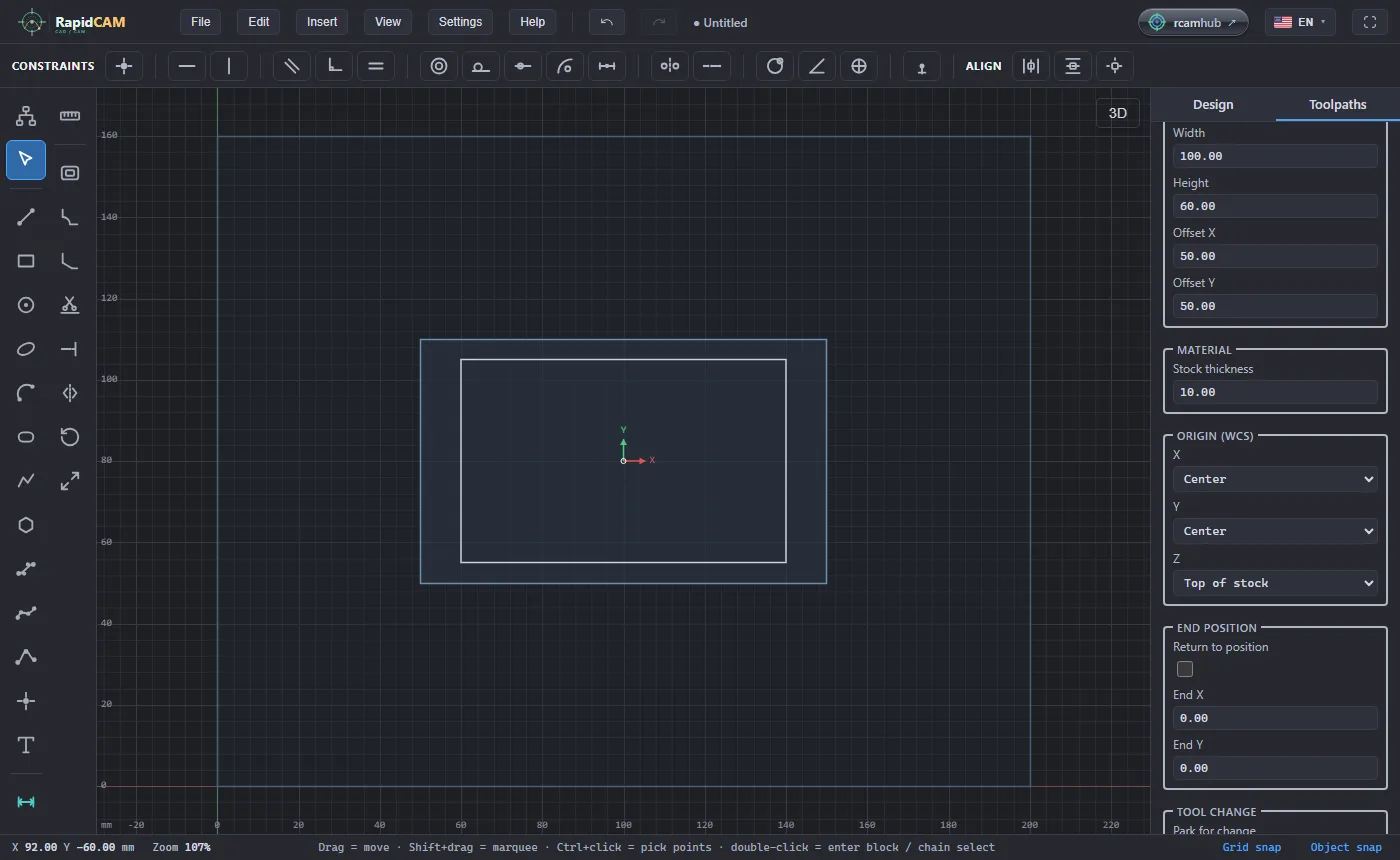
Task: Activate the Circle drawing tool
Action: [x=26, y=305]
